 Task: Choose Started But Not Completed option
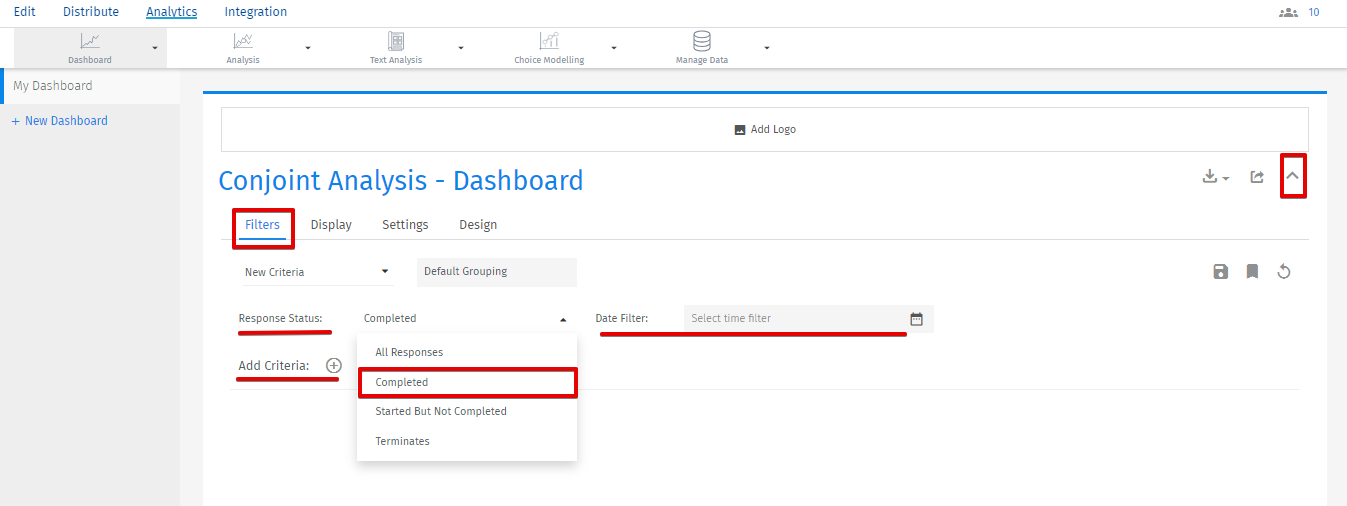[x=441, y=411]
